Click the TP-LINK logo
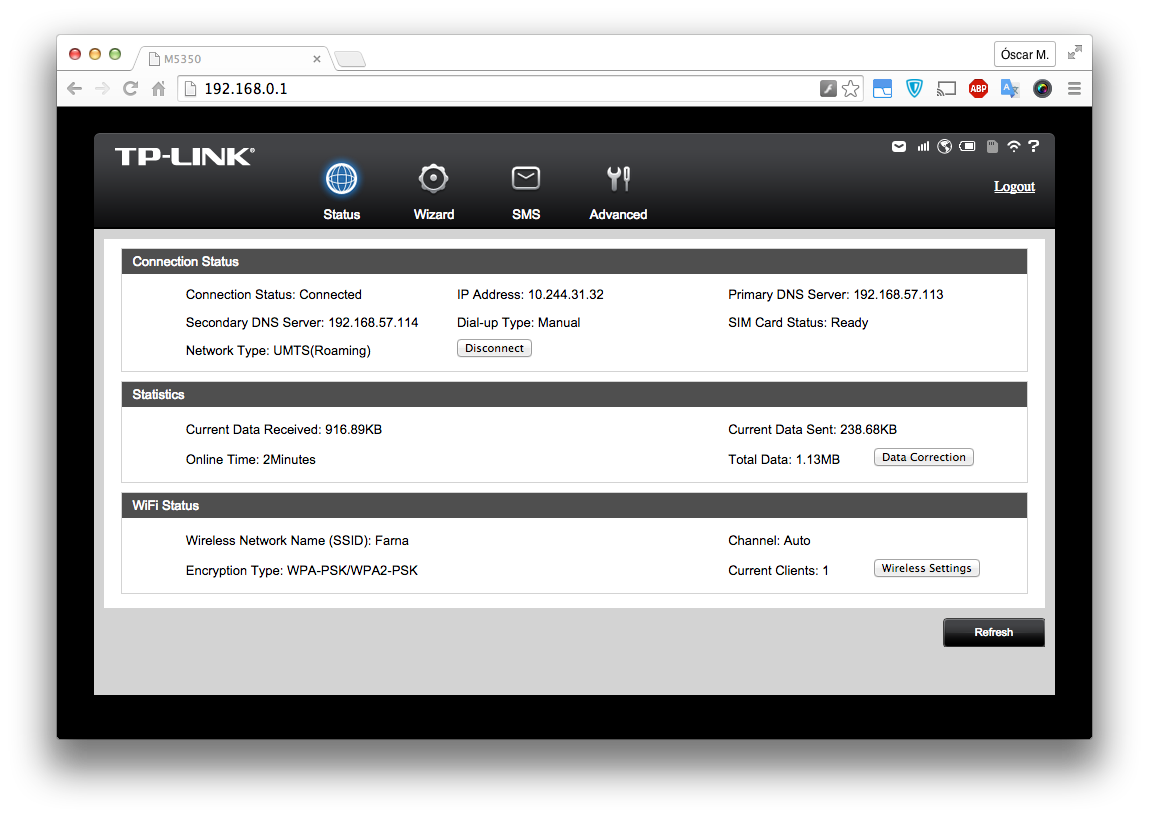The height and width of the screenshot is (818, 1149). tap(185, 156)
